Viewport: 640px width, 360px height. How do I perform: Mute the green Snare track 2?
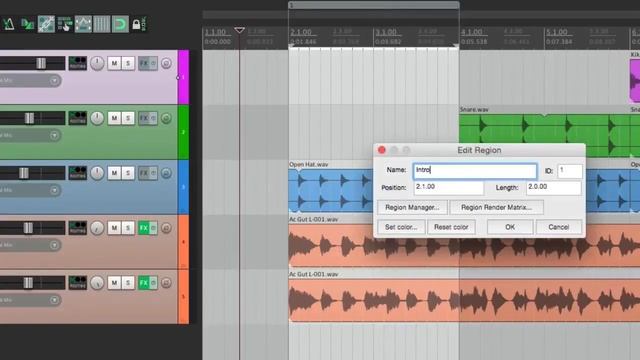coord(114,118)
